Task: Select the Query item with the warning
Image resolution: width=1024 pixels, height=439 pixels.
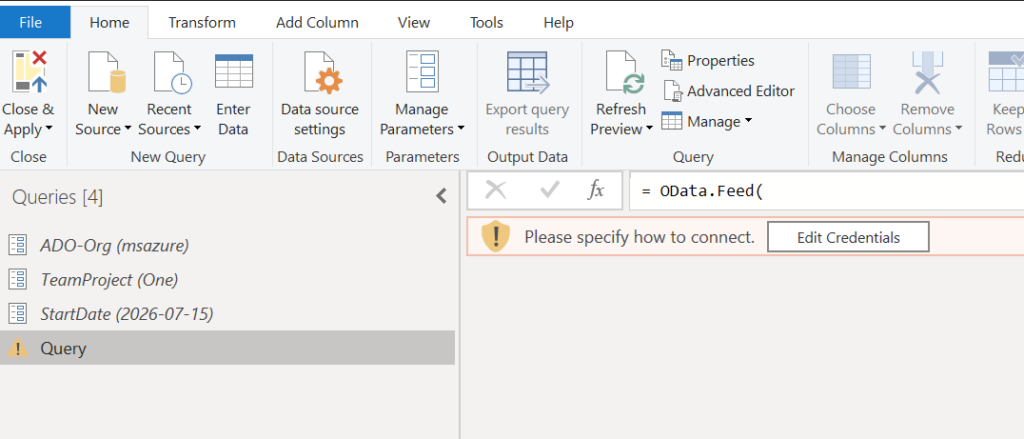Action: point(227,348)
